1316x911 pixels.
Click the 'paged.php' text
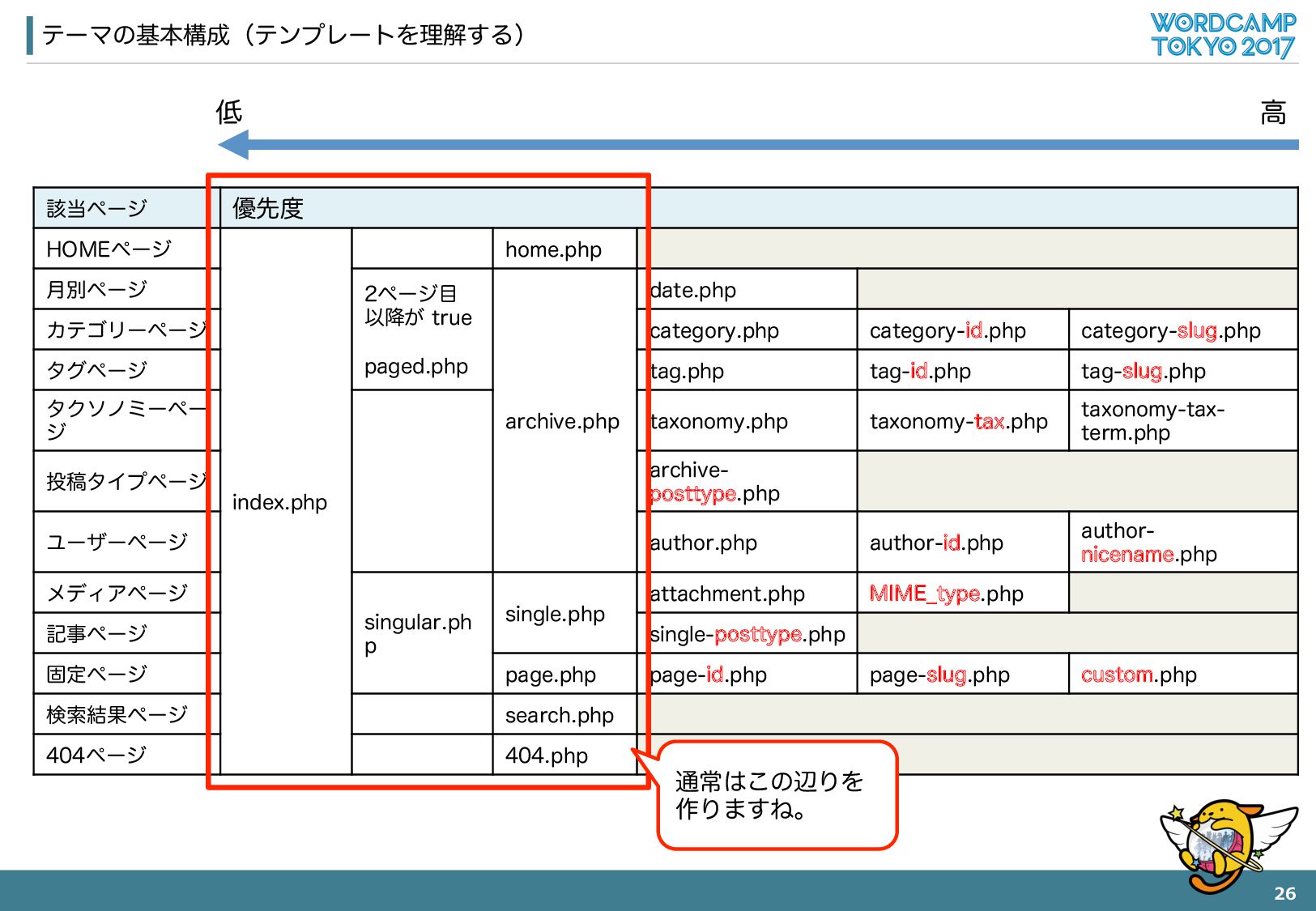tap(416, 367)
